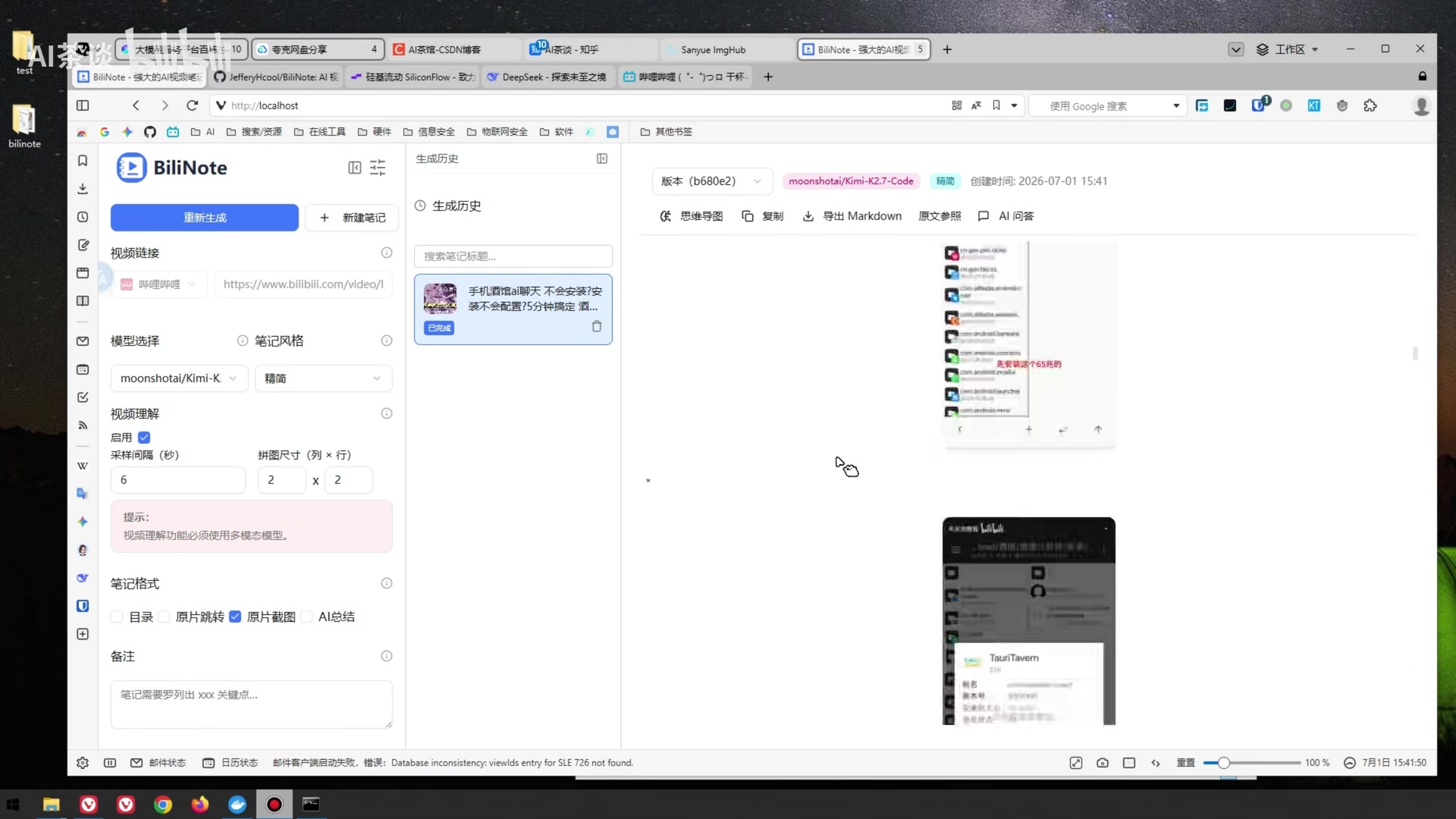Enable the AI总结 checkbox
The image size is (1456, 819).
306,617
